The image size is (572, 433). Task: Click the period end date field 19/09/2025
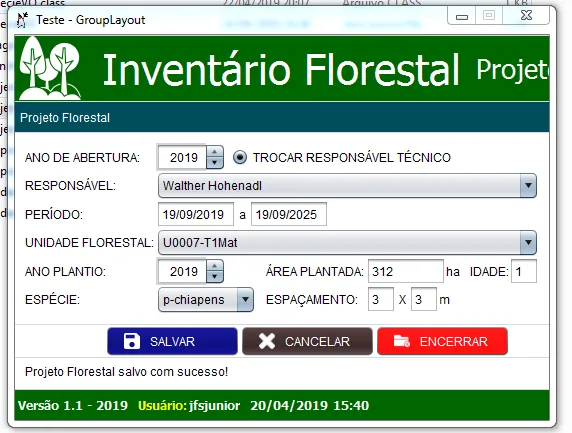(289, 214)
